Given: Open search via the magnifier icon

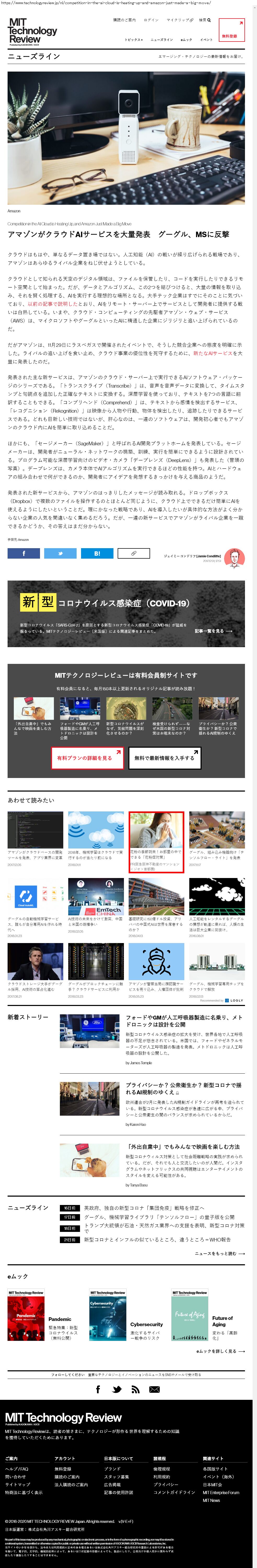Looking at the screenshot, I should point(209,20).
